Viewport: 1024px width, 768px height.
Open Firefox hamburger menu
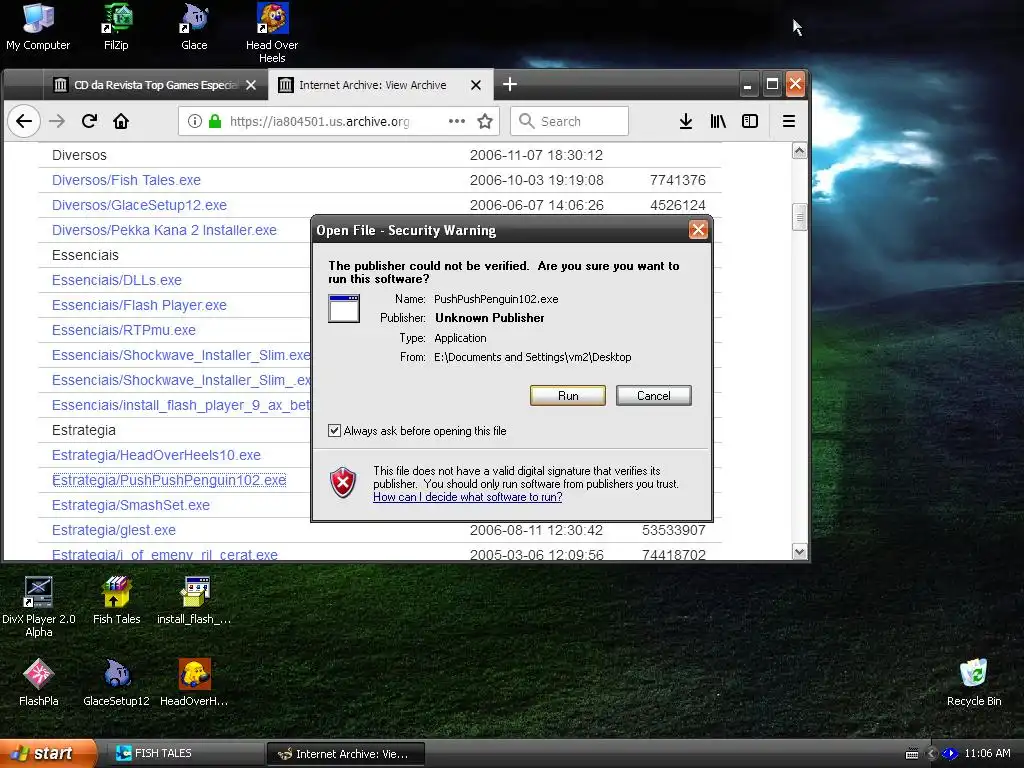point(789,121)
